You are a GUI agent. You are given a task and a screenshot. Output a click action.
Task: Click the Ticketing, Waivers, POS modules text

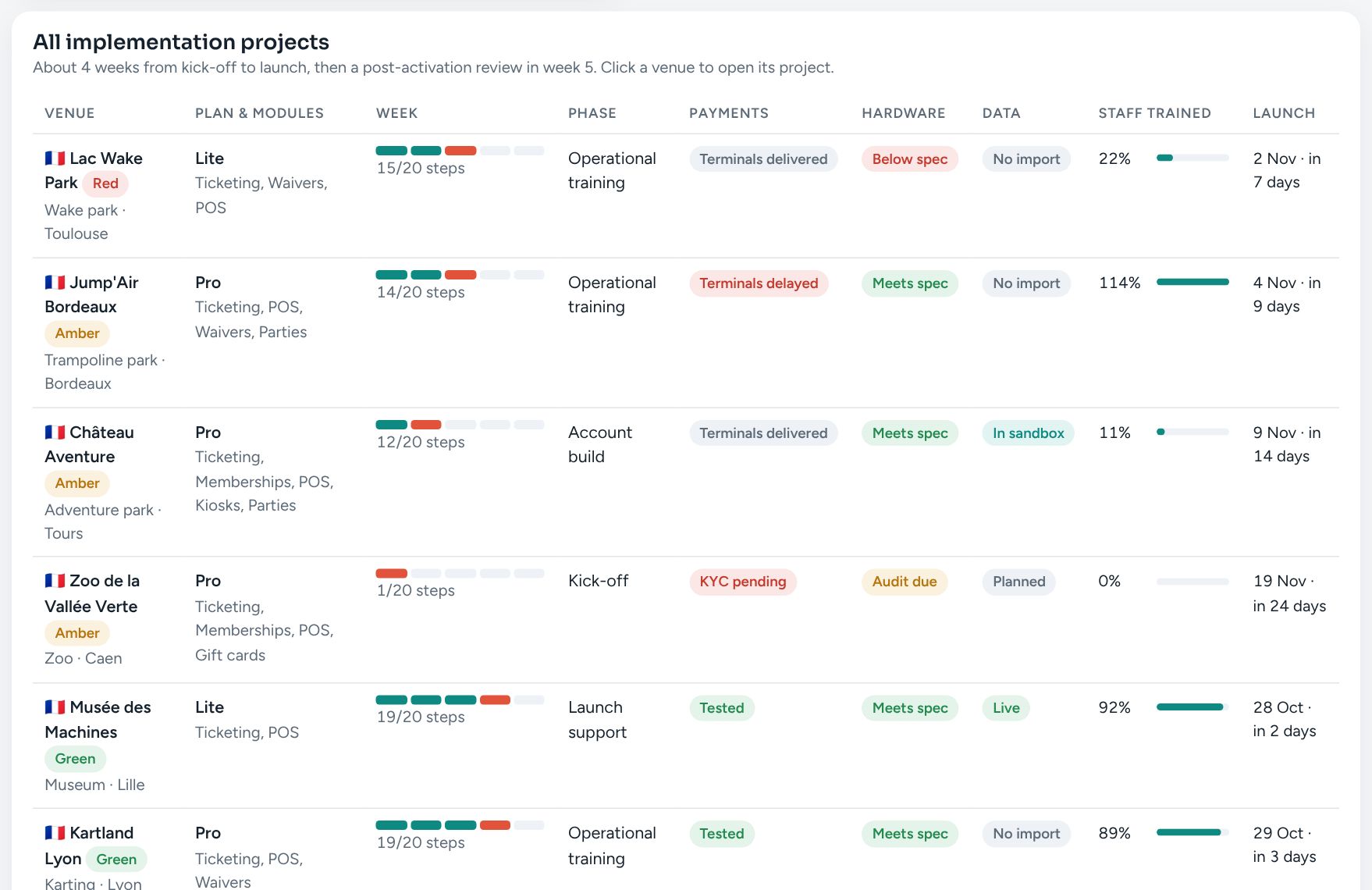point(261,195)
